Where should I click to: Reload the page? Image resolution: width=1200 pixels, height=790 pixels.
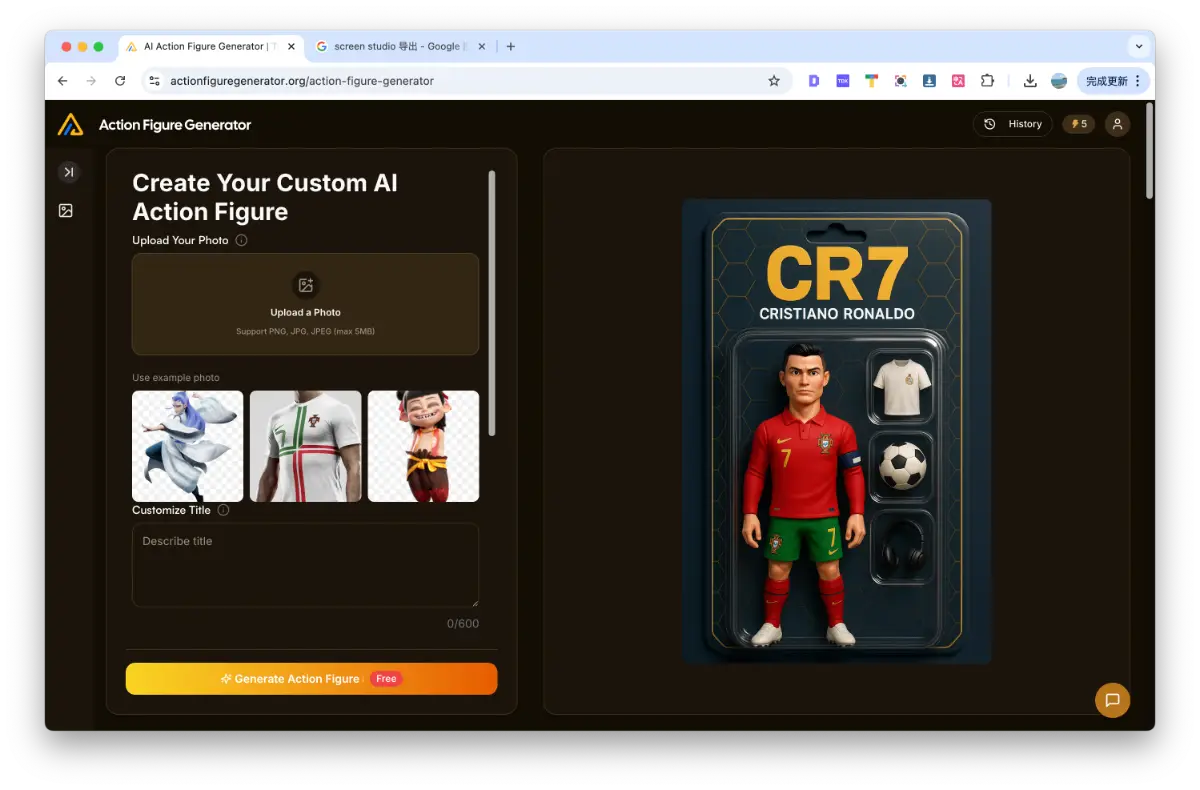coord(120,81)
